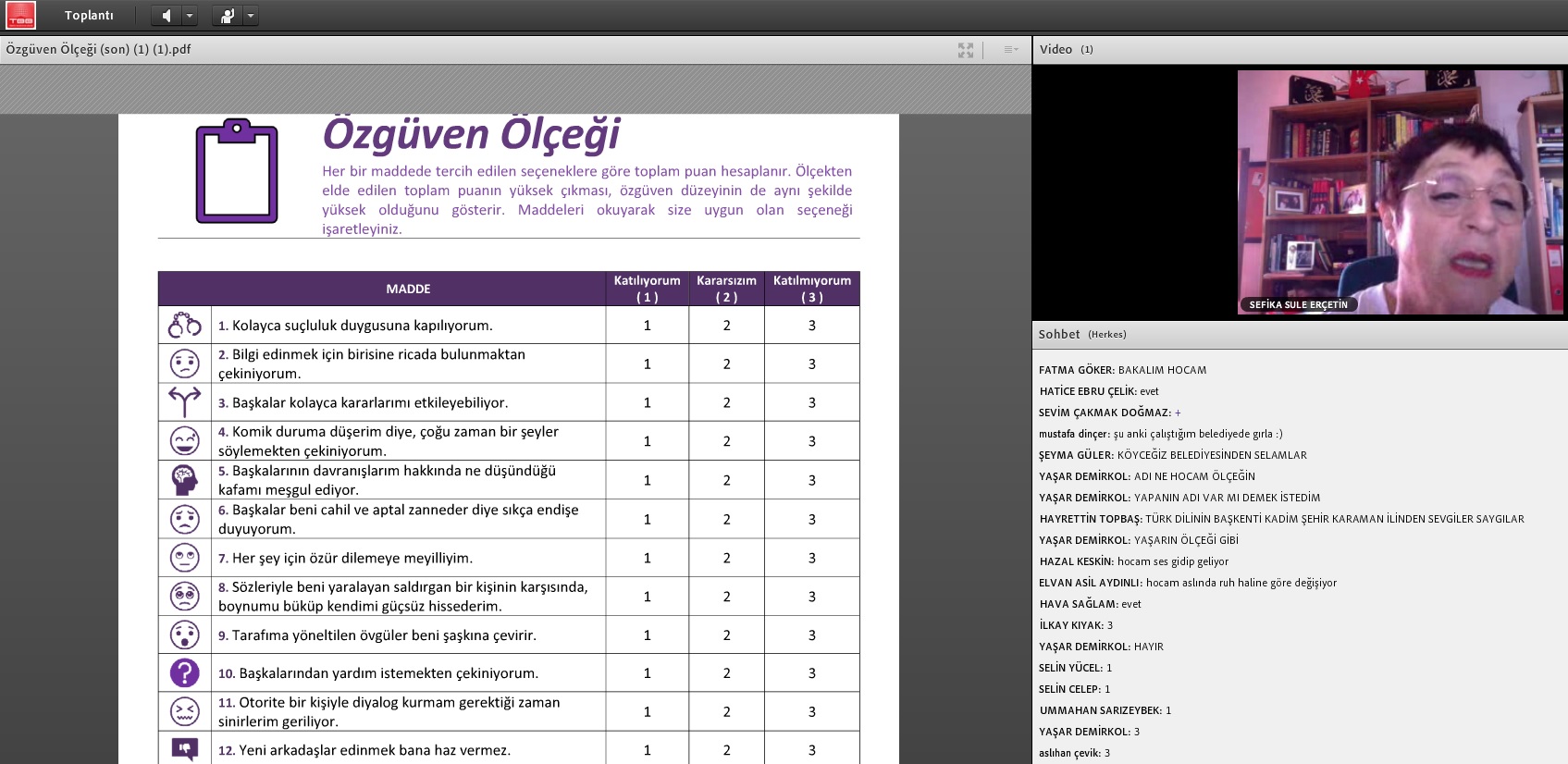Click the winking face icon beside item 4

point(185,441)
